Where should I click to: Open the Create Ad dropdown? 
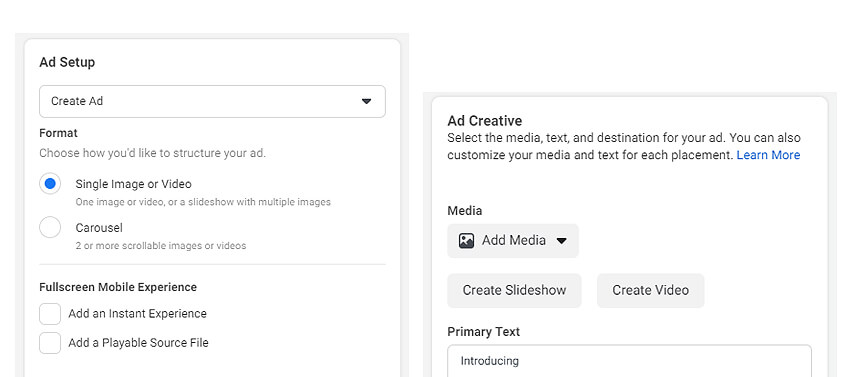[x=212, y=101]
